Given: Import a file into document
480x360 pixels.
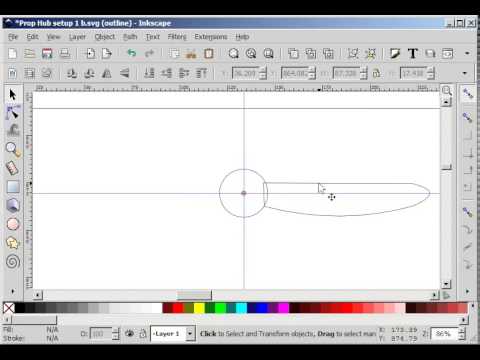Looking at the screenshot, I should pyautogui.click(x=90, y=54).
